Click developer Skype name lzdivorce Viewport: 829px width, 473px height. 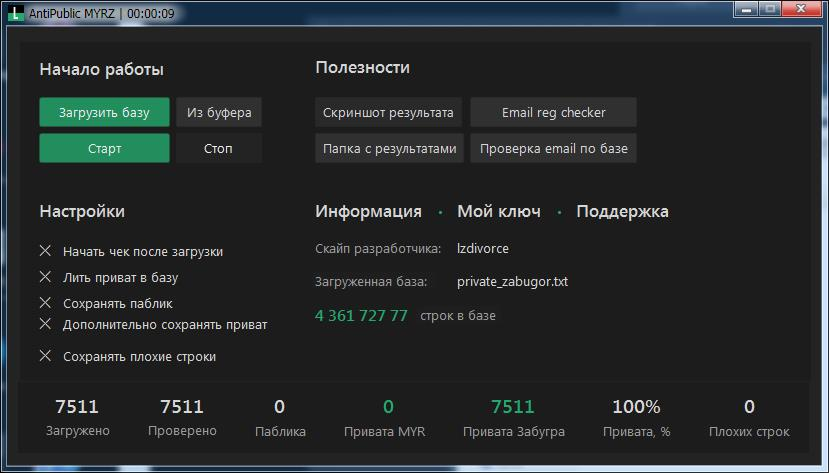(x=483, y=248)
